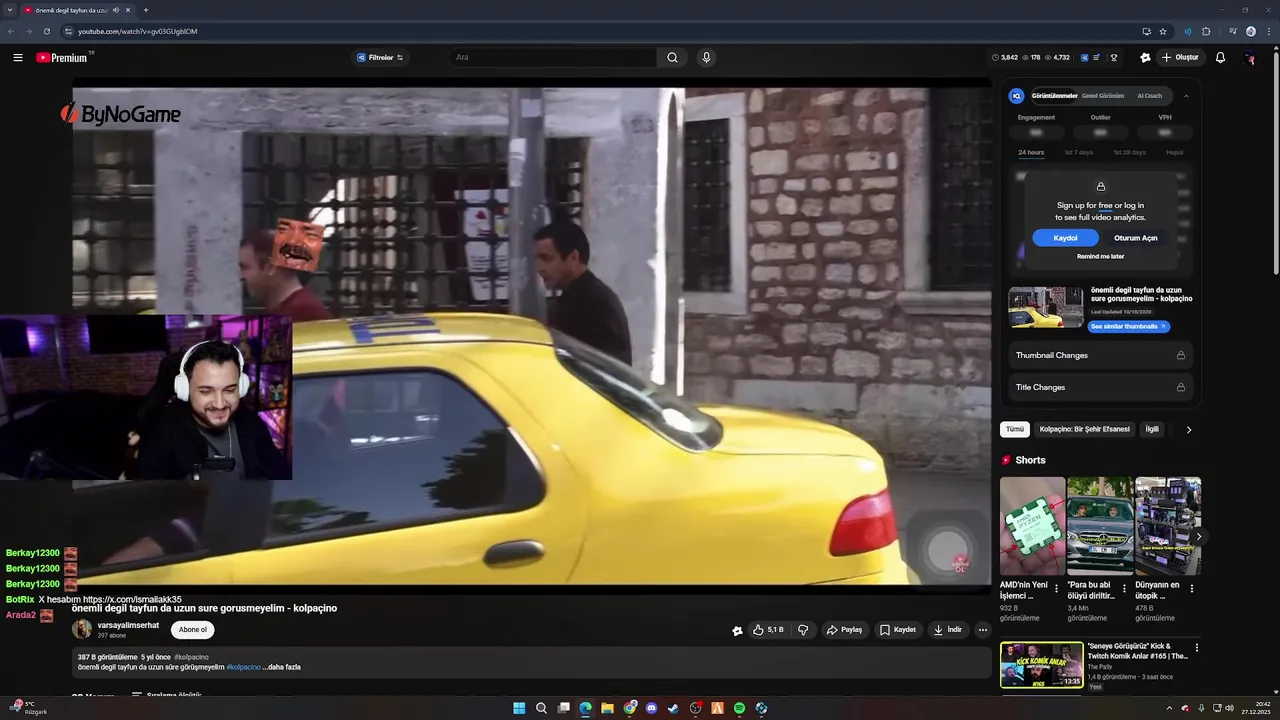Open browser extensions puzzle icon
The height and width of the screenshot is (720, 1280).
pyautogui.click(x=1206, y=31)
